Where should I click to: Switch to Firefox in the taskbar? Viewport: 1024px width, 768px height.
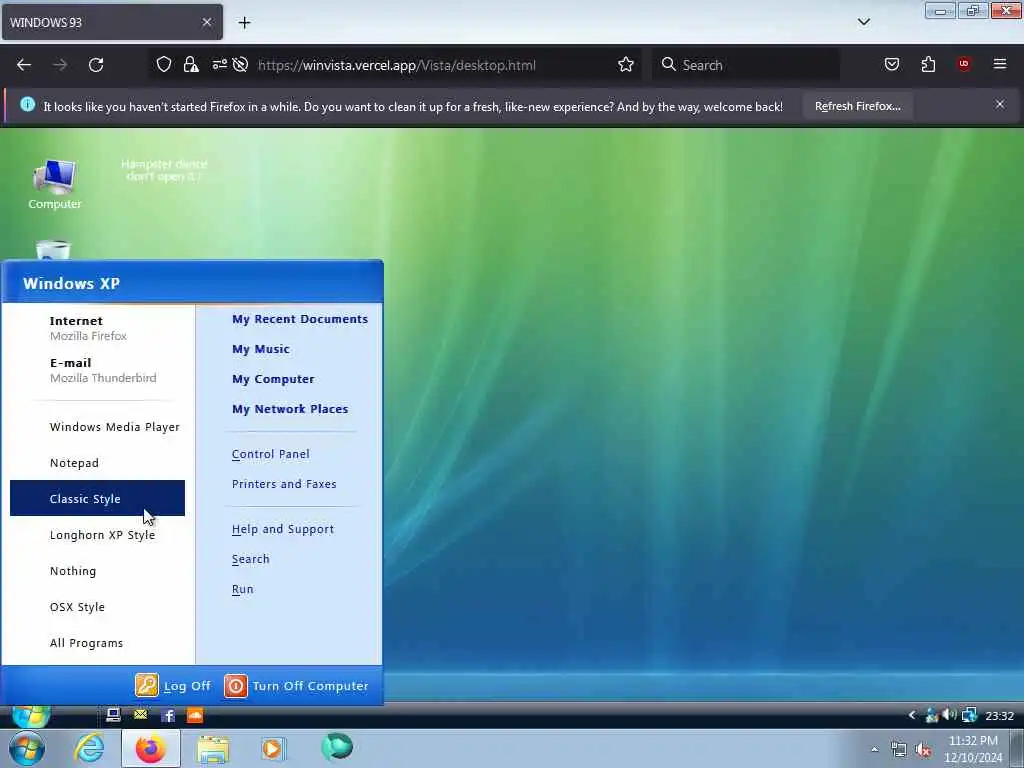coord(150,748)
